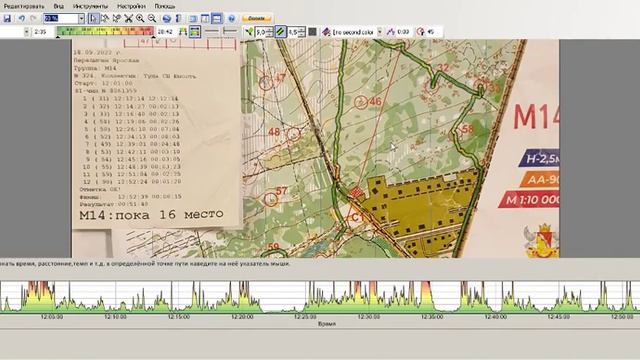Redo the undone action
The height and width of the screenshot is (360, 640).
coord(33,18)
